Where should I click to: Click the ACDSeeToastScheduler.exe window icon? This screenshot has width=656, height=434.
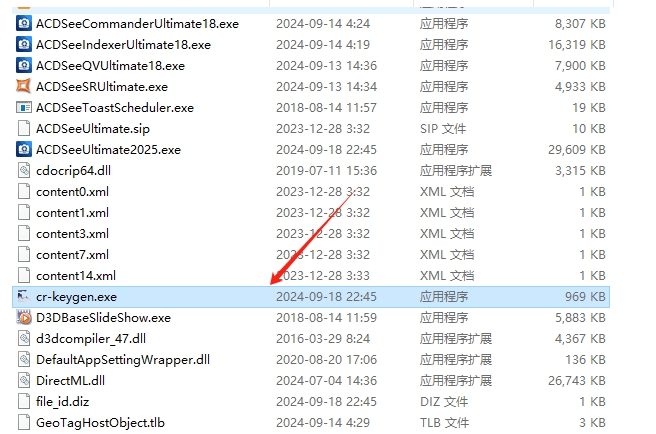click(24, 108)
